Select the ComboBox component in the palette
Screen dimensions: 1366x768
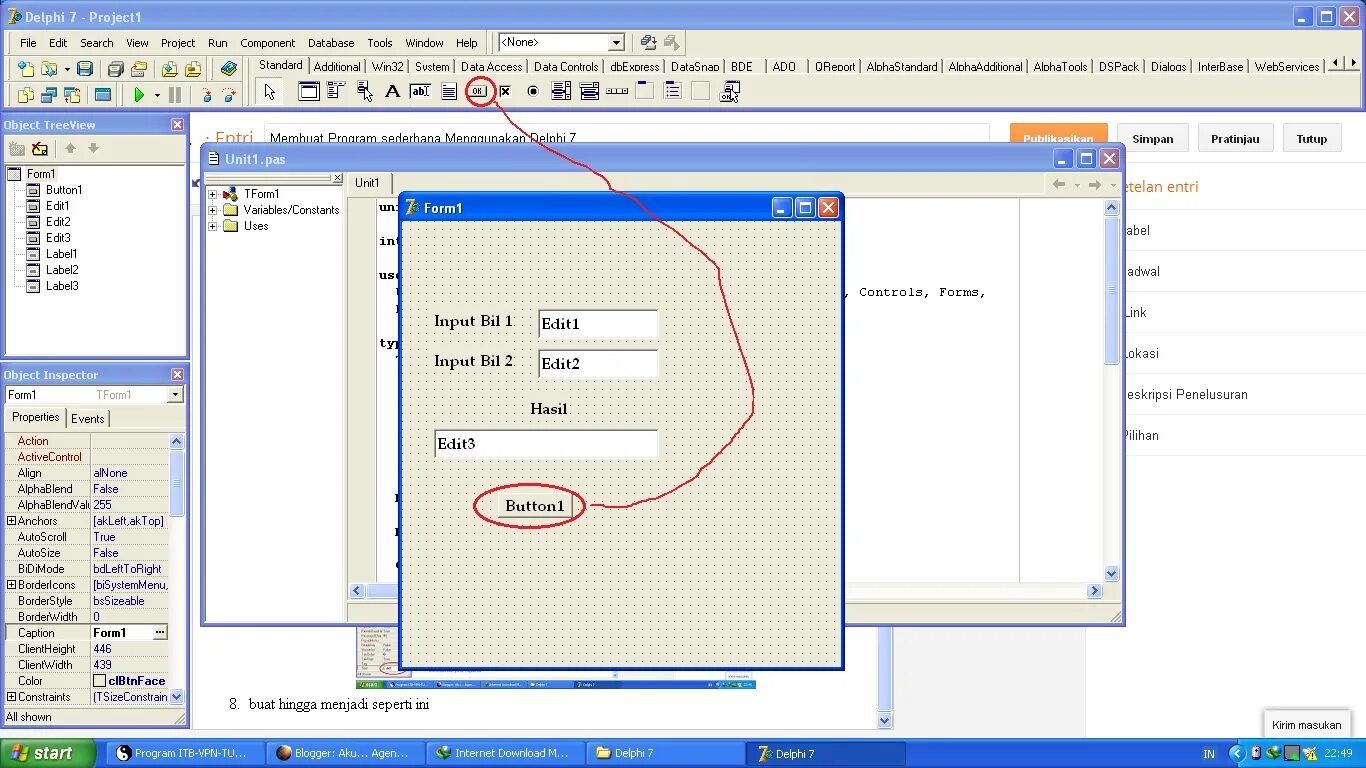tap(589, 91)
